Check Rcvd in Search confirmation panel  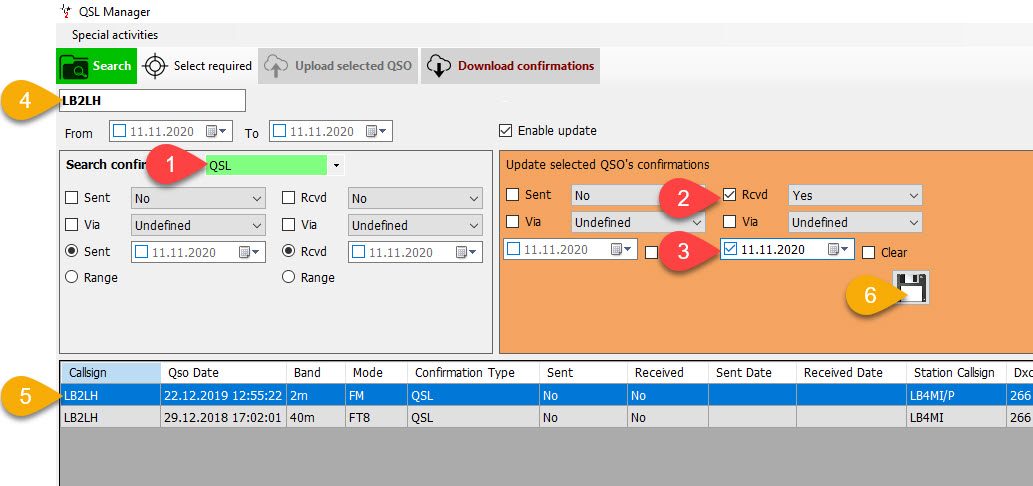point(288,197)
